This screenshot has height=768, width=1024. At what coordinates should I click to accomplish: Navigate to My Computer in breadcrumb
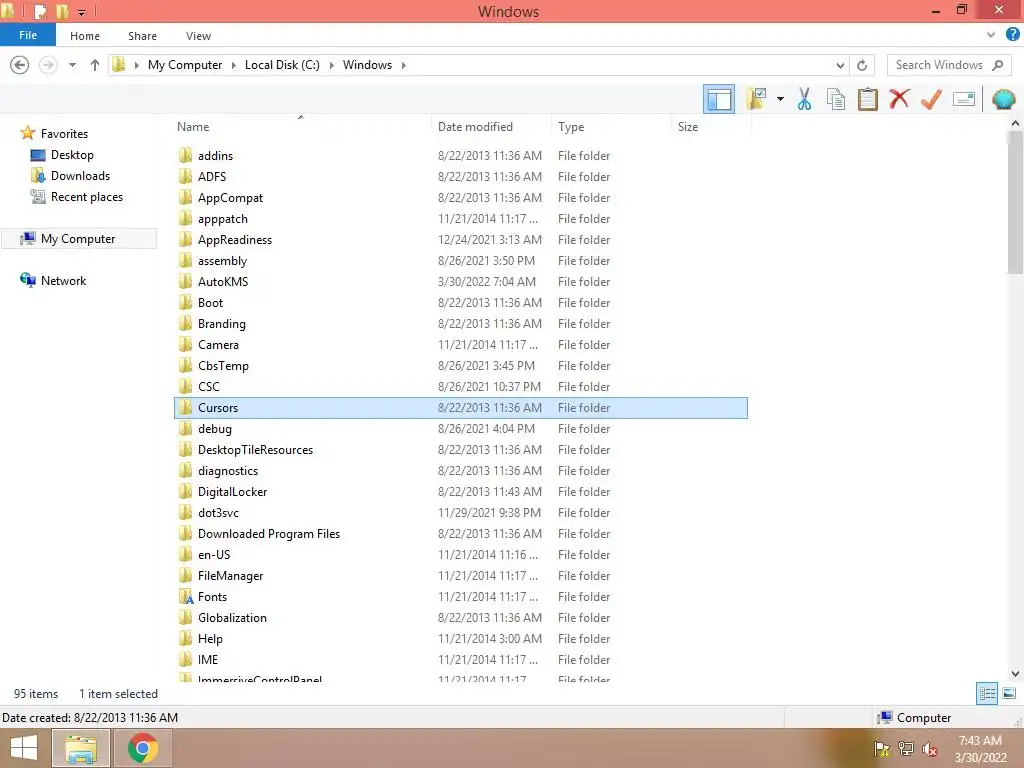[185, 65]
